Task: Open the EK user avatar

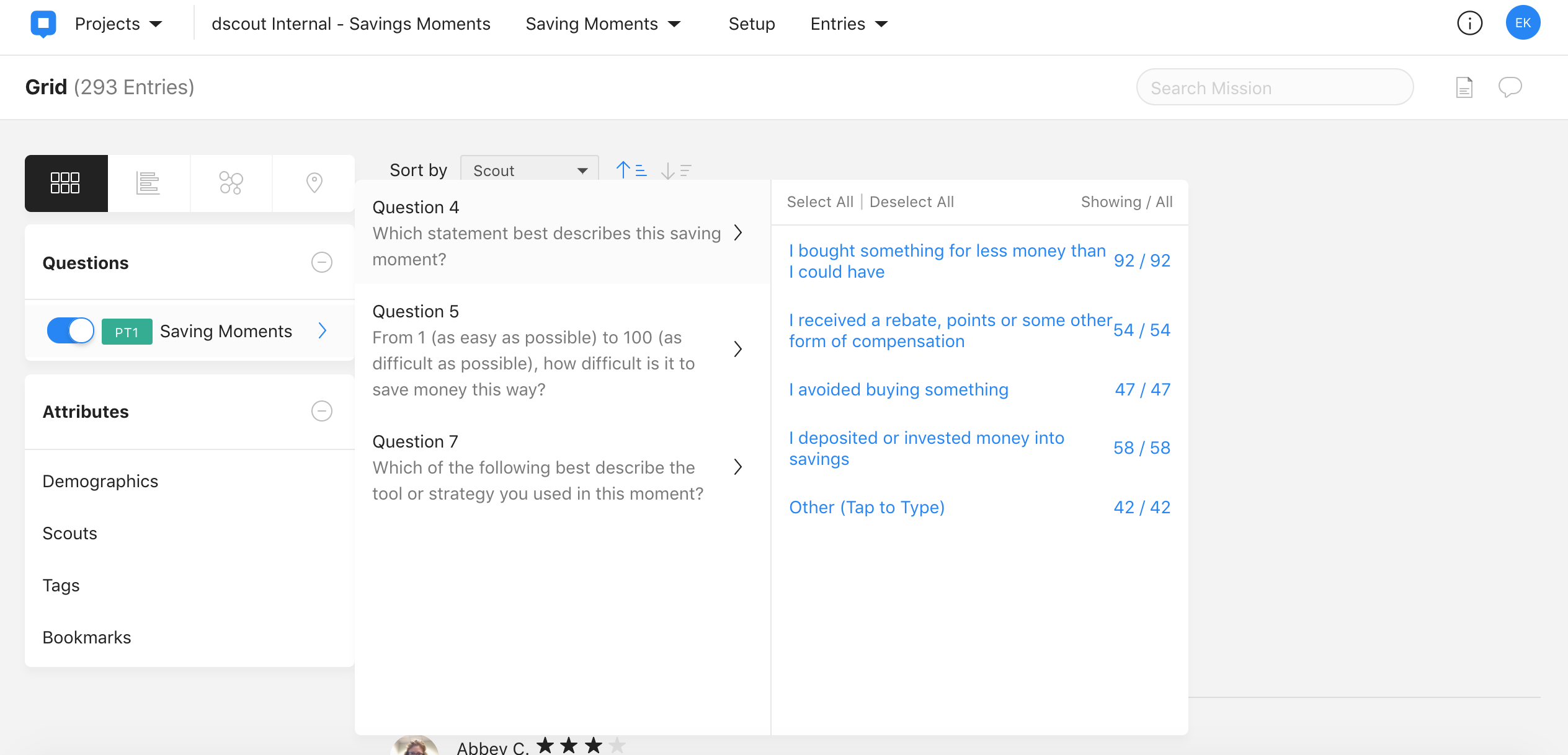Action: click(x=1523, y=23)
